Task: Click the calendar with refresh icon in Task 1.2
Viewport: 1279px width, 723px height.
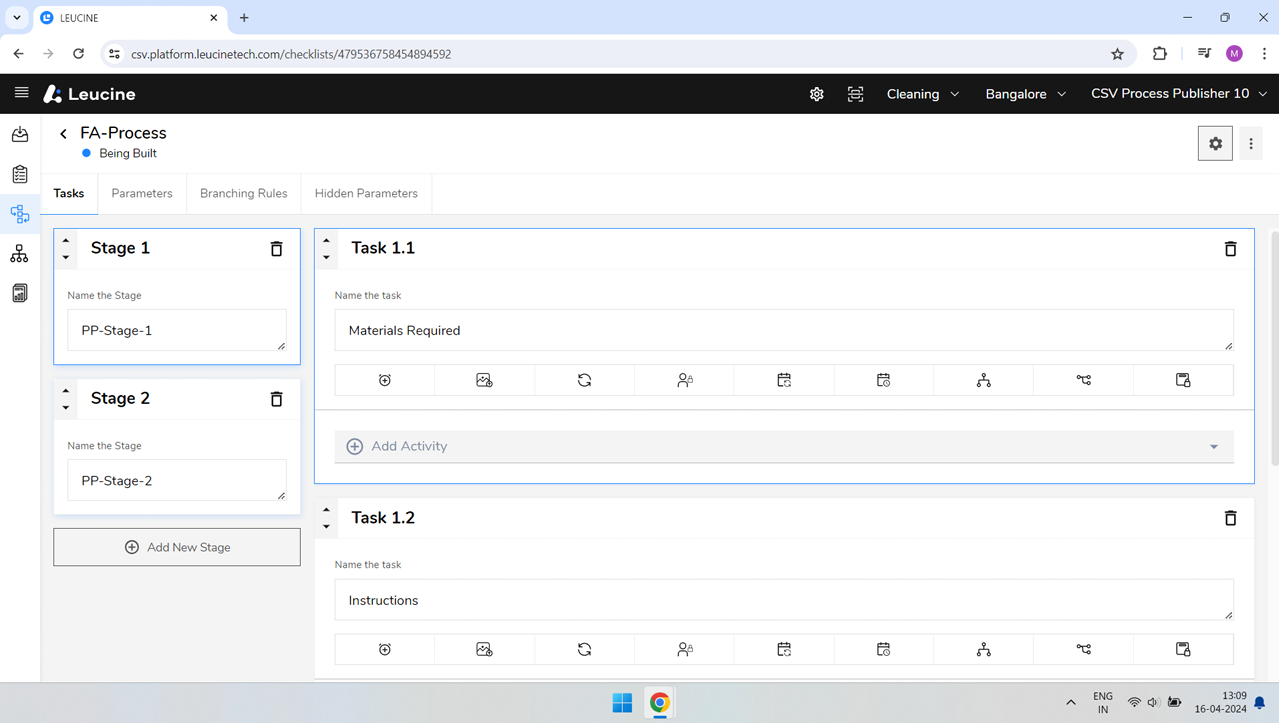Action: (784, 649)
